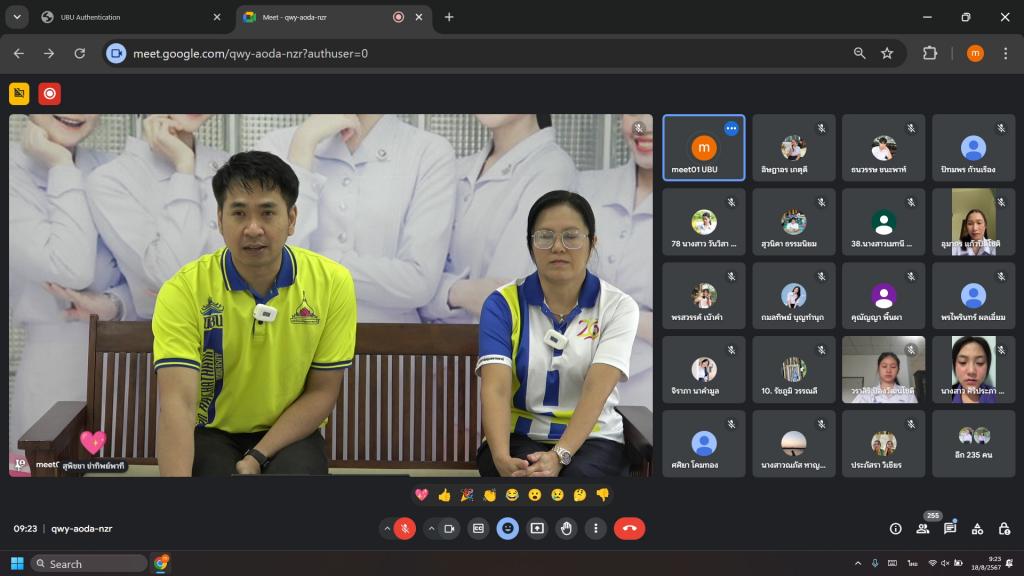The image size is (1024, 576).
Task: Turn on closed captions
Action: click(479, 528)
